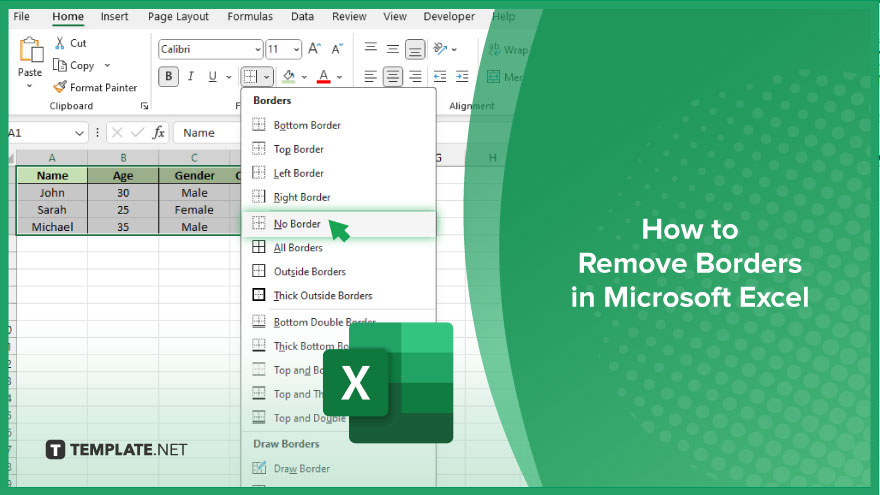880x495 pixels.
Task: Open the Clipboard dialog launcher
Action: tap(144, 106)
